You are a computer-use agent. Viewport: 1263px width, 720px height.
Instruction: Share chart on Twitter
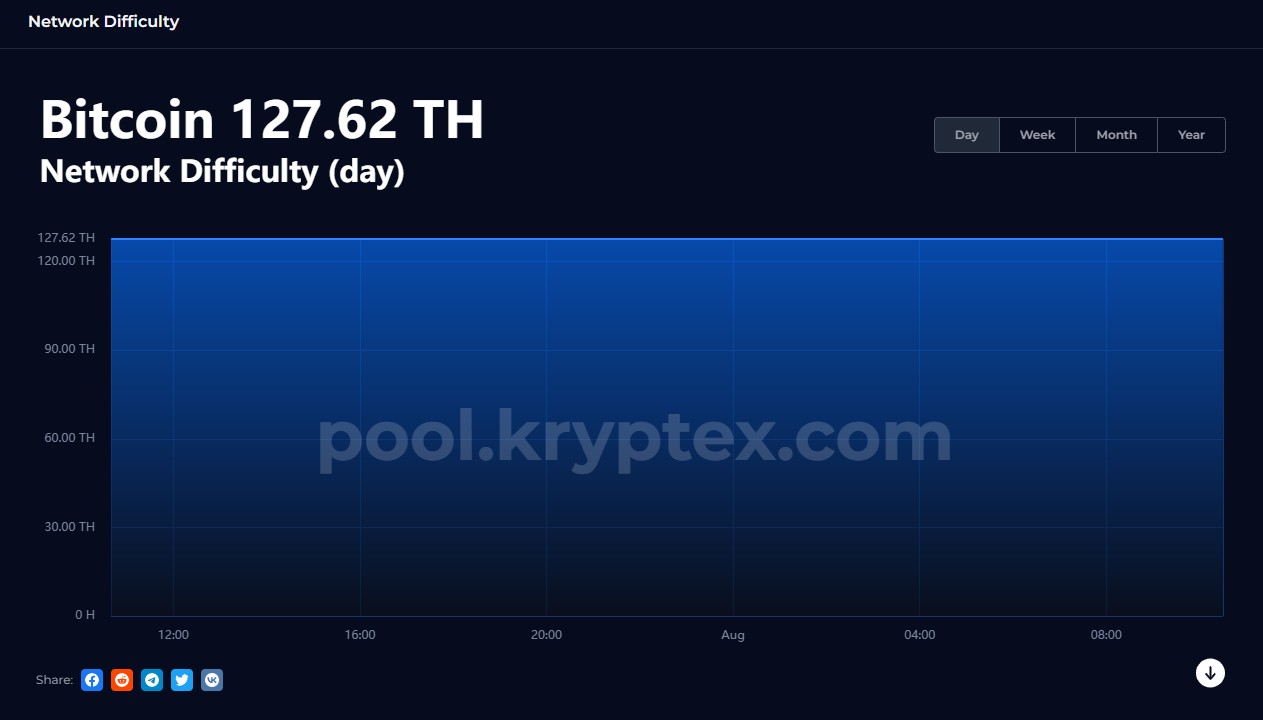[x=182, y=680]
